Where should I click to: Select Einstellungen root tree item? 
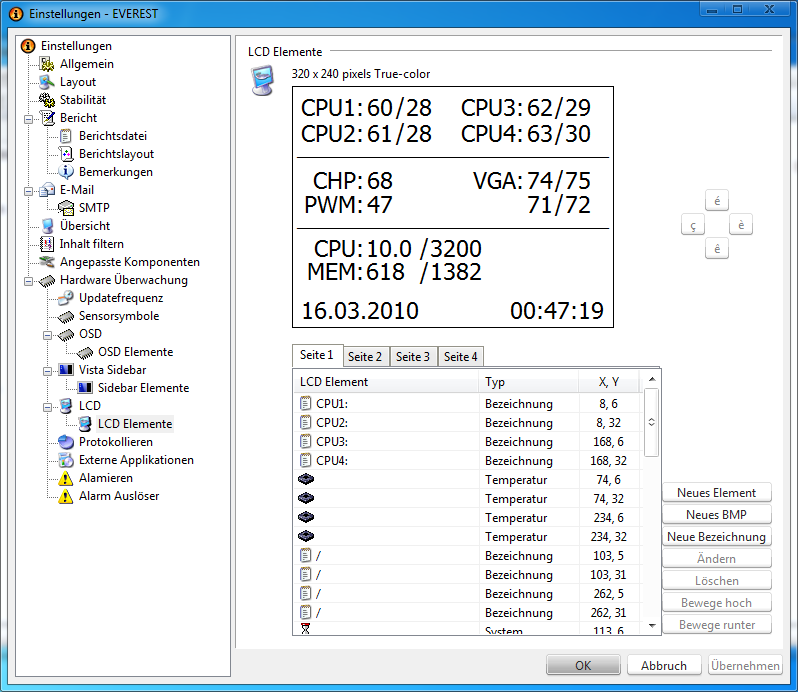coord(76,46)
